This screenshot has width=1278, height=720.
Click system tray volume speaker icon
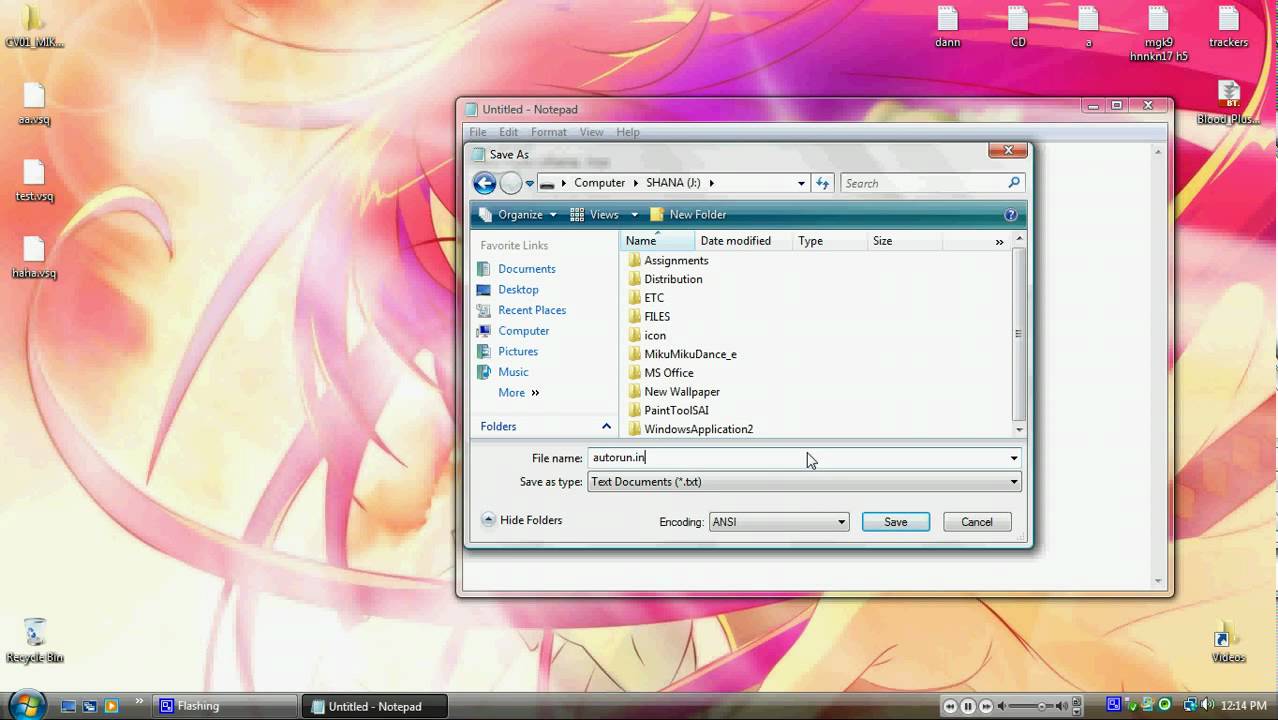coord(1208,705)
